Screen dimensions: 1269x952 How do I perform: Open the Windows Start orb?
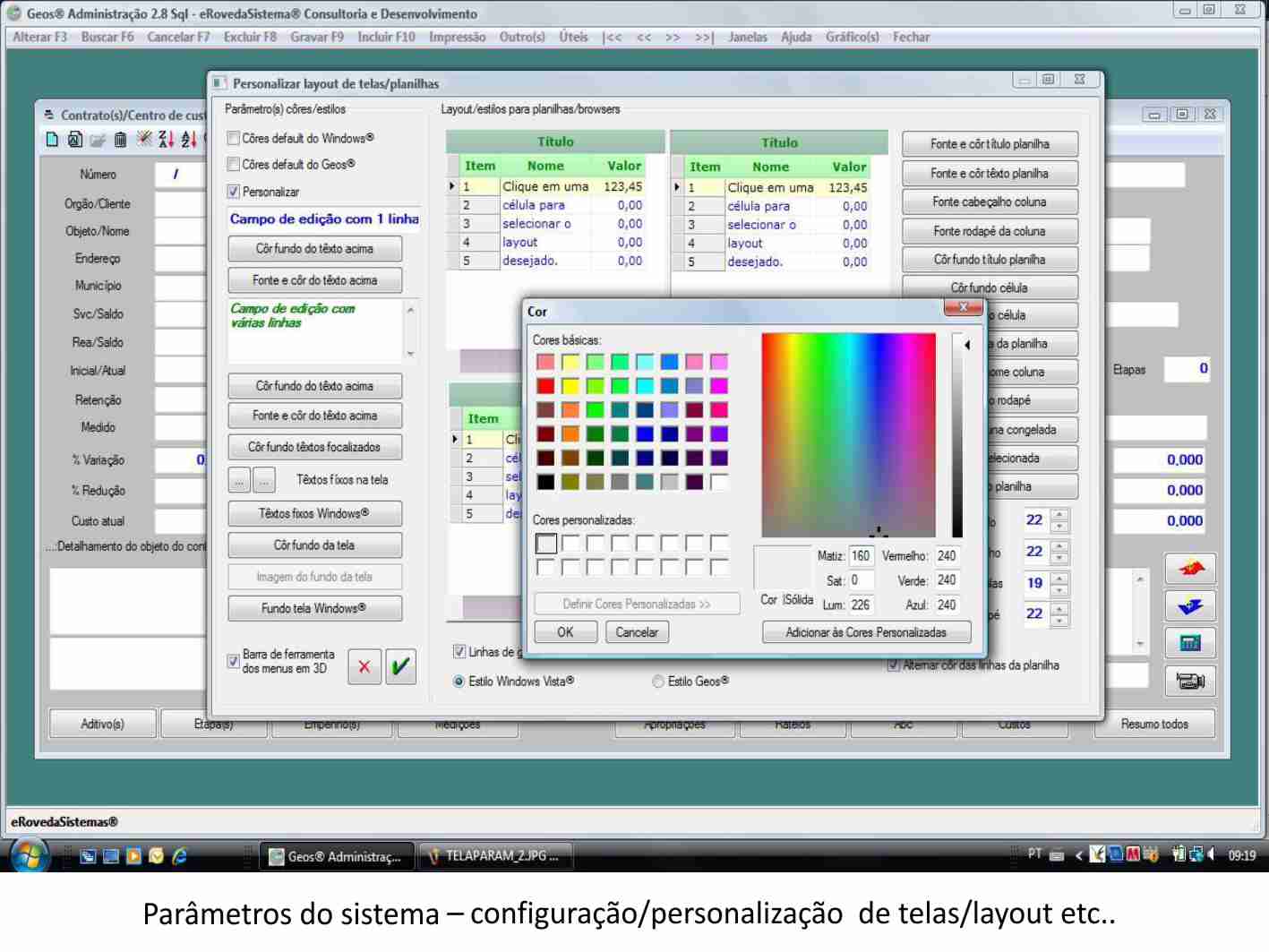point(30,855)
